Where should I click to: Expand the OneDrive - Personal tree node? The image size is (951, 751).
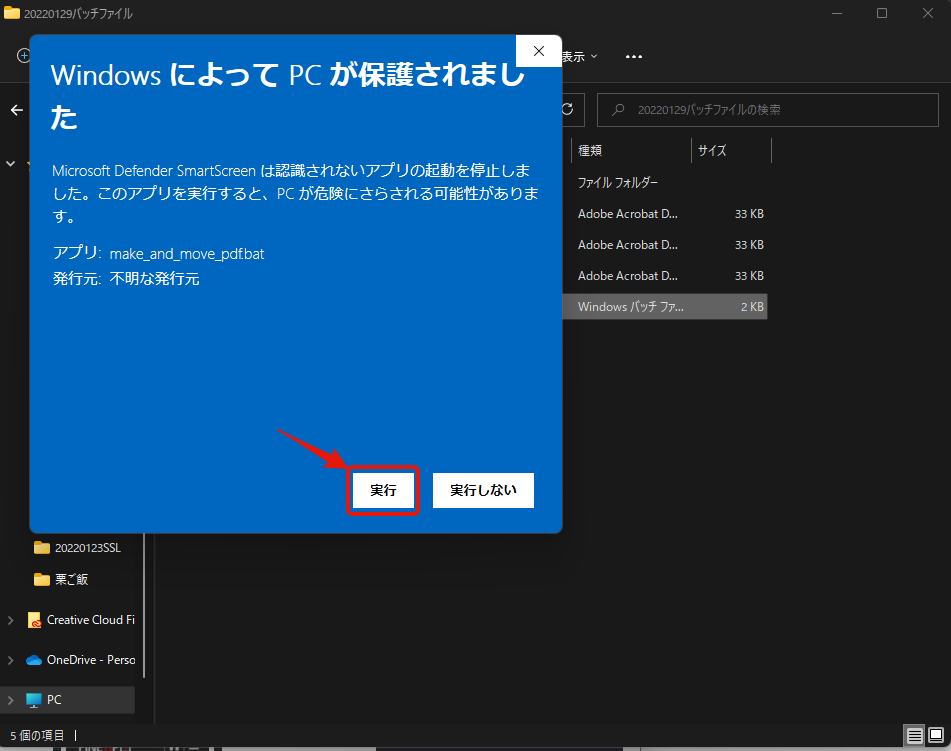pos(11,660)
